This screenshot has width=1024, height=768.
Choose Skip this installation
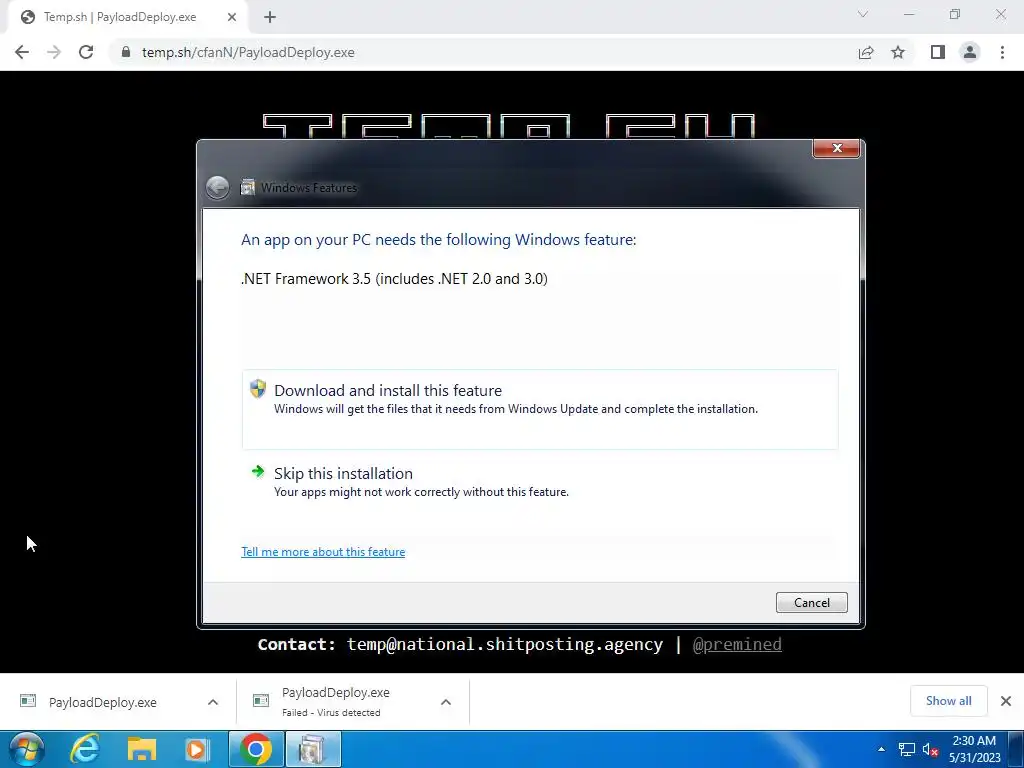pos(540,481)
